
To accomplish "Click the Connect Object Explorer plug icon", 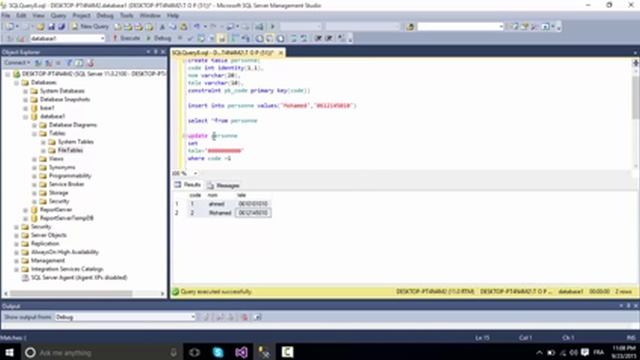I will click(38, 63).
